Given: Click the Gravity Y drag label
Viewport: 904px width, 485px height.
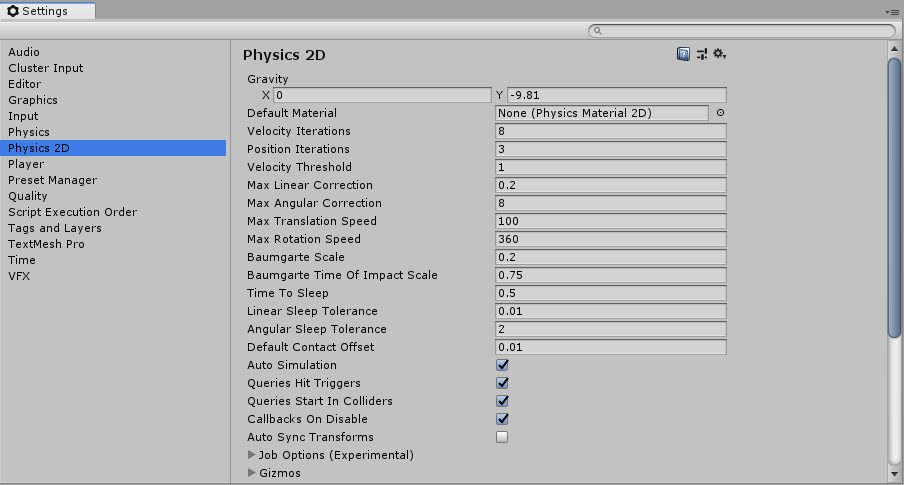Looking at the screenshot, I should pyautogui.click(x=499, y=95).
